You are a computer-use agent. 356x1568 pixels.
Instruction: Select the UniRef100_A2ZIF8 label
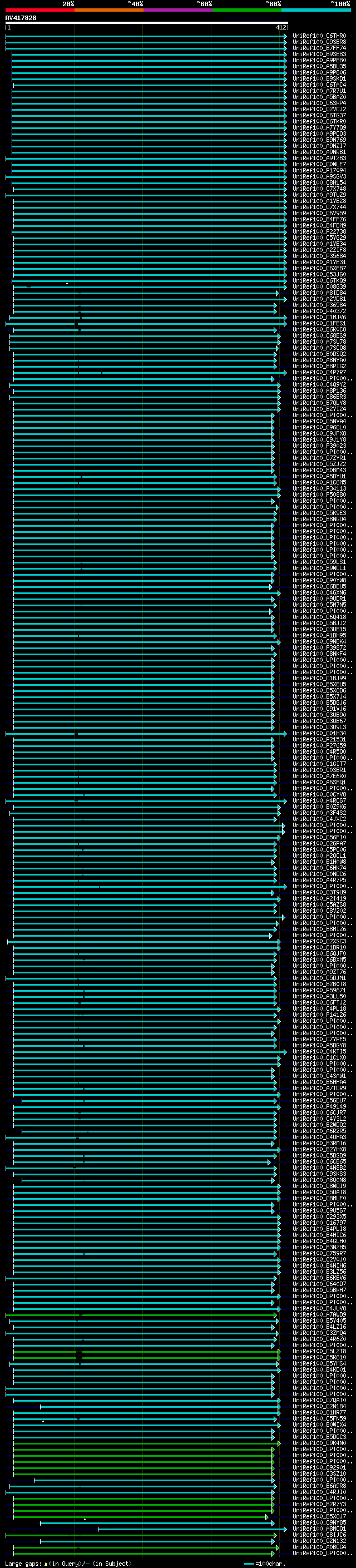tap(319, 250)
